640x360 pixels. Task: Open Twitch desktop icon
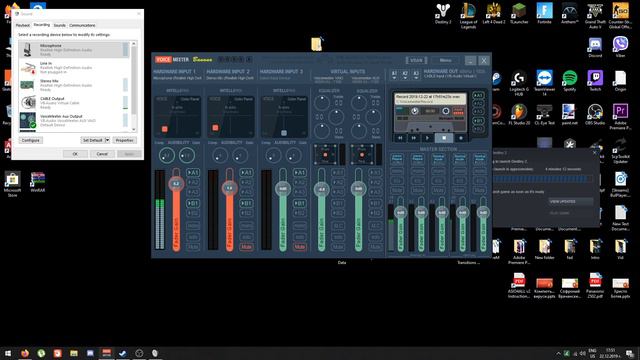pyautogui.click(x=595, y=81)
